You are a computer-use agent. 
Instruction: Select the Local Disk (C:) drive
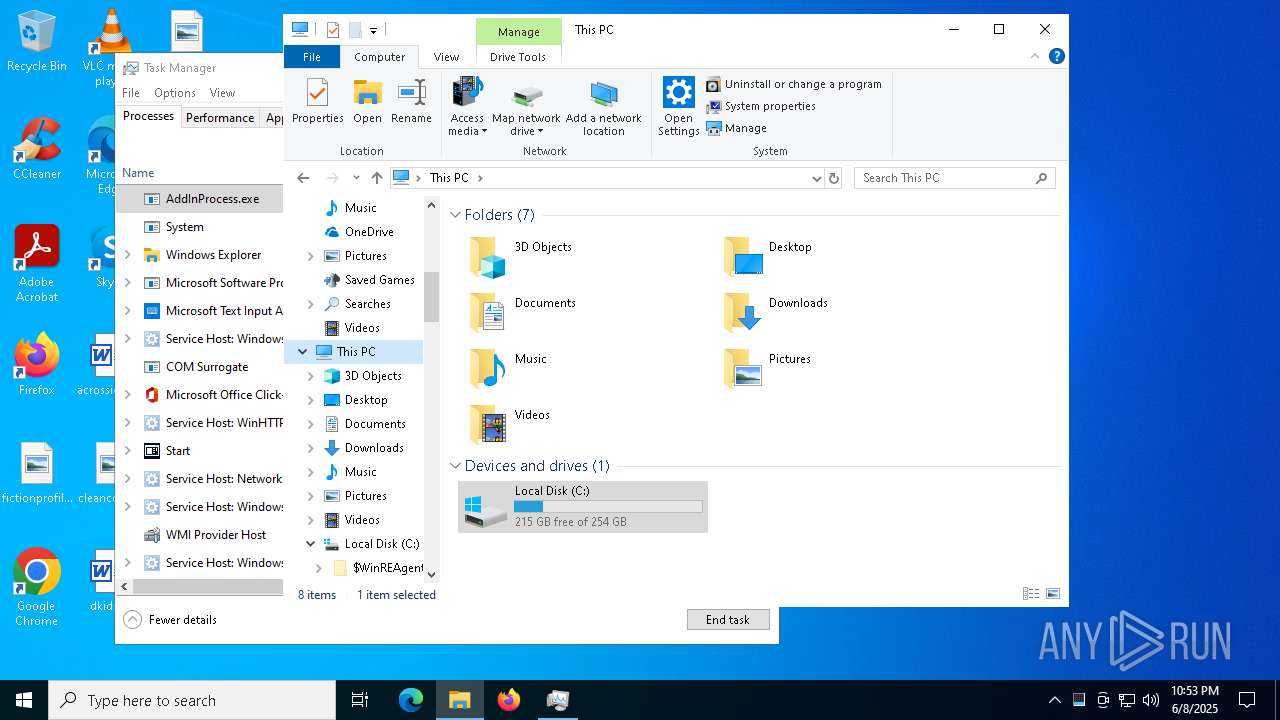coord(583,507)
